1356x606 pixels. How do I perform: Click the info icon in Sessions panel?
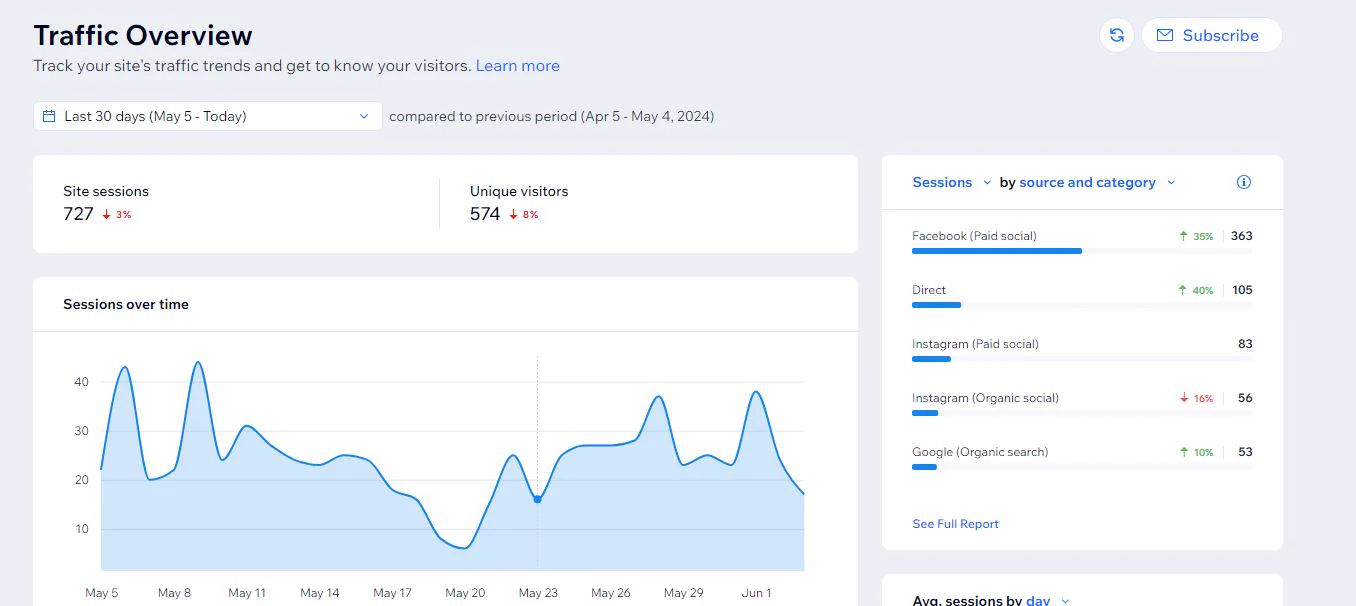coord(1244,182)
